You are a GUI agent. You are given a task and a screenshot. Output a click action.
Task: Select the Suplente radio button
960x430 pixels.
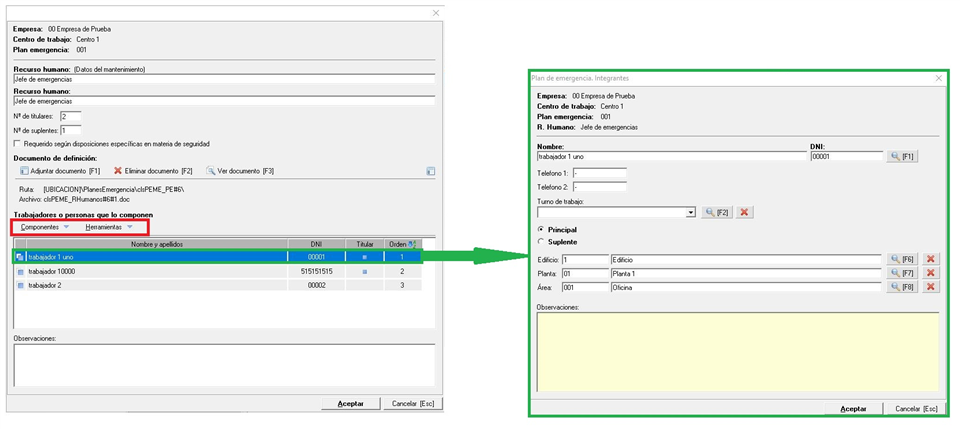coord(541,241)
